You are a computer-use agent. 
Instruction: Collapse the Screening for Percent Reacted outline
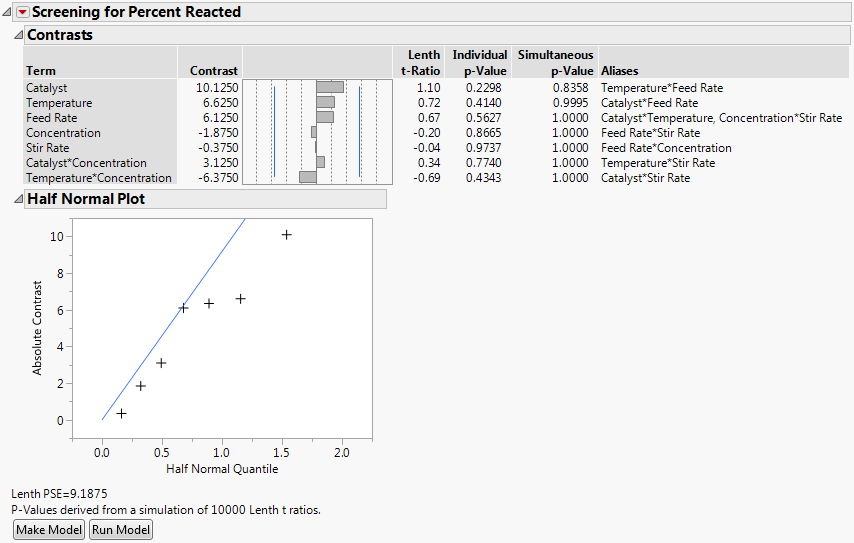point(8,12)
